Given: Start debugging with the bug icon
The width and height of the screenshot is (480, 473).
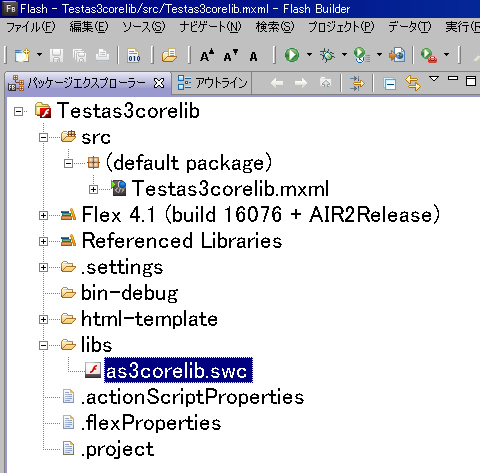Looking at the screenshot, I should tap(327, 55).
